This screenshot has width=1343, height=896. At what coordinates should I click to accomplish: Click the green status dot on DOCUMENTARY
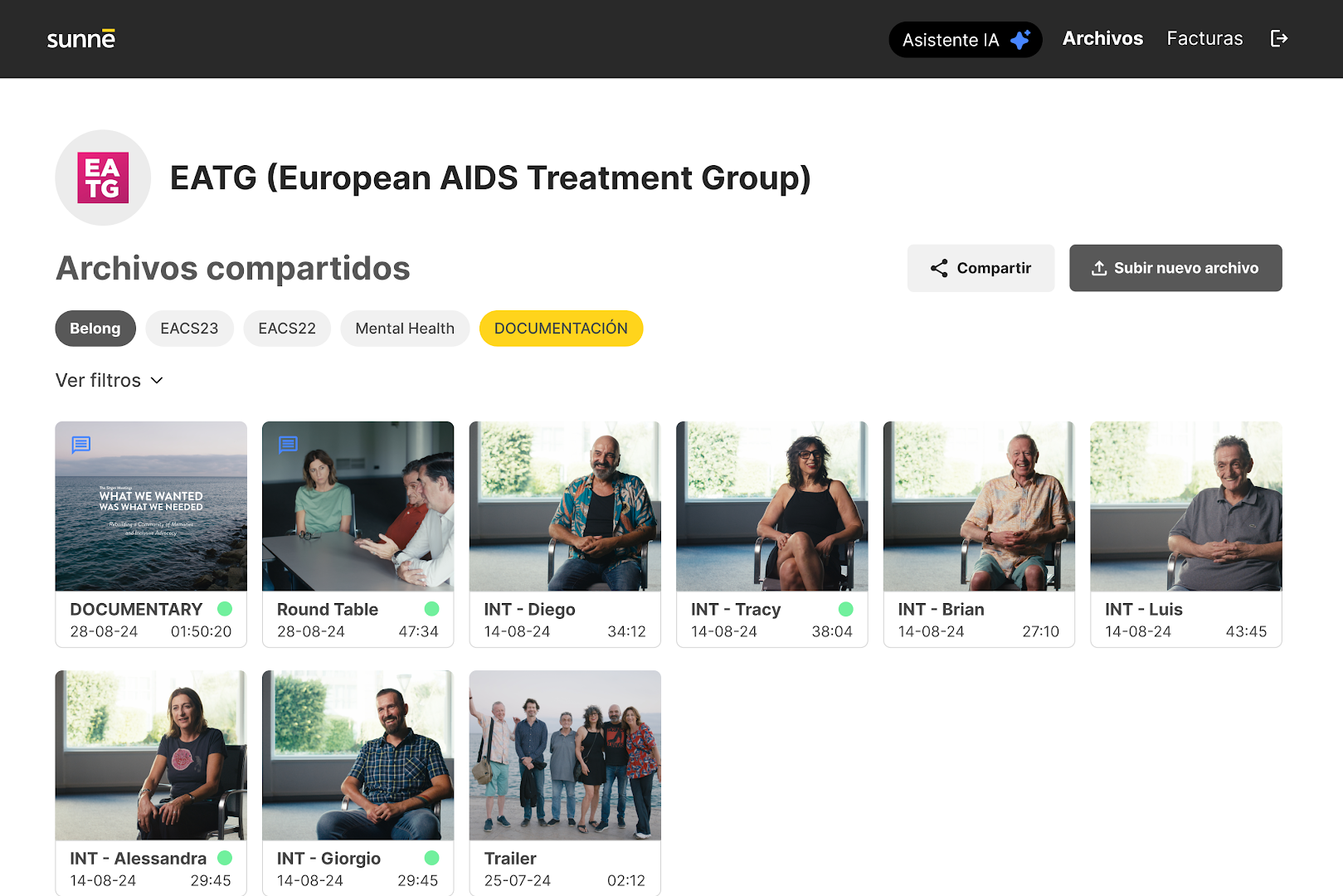coord(225,609)
